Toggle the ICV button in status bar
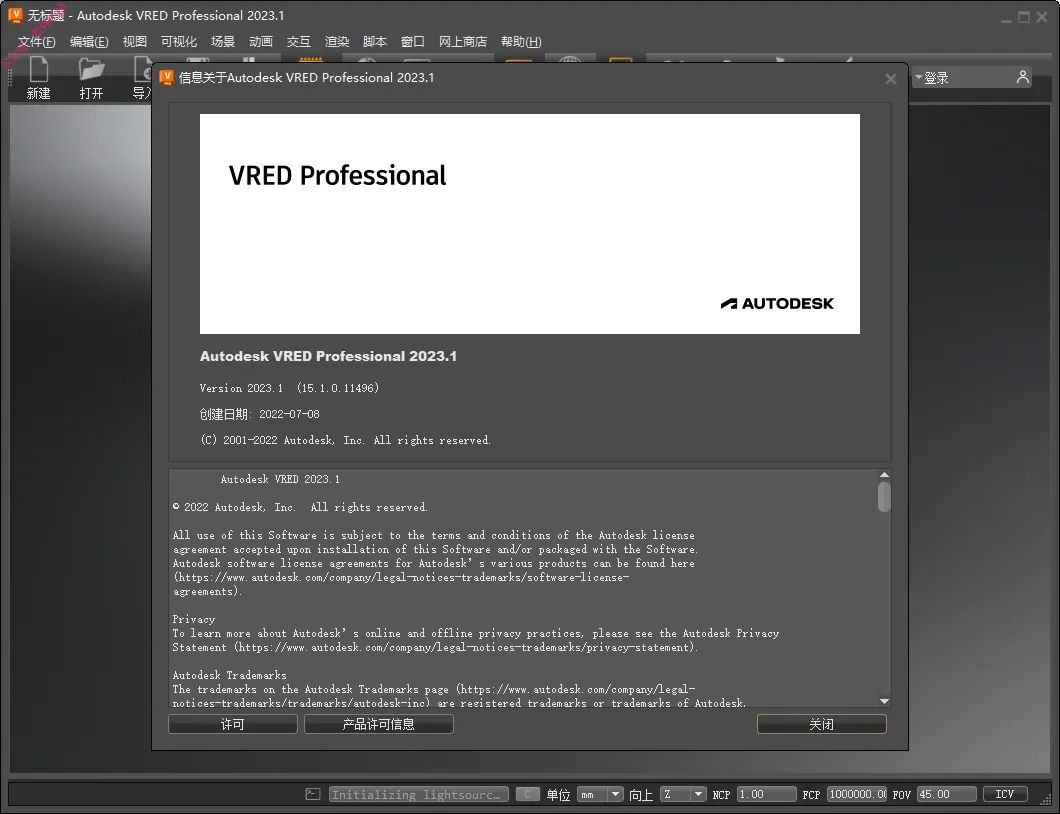 point(1005,794)
